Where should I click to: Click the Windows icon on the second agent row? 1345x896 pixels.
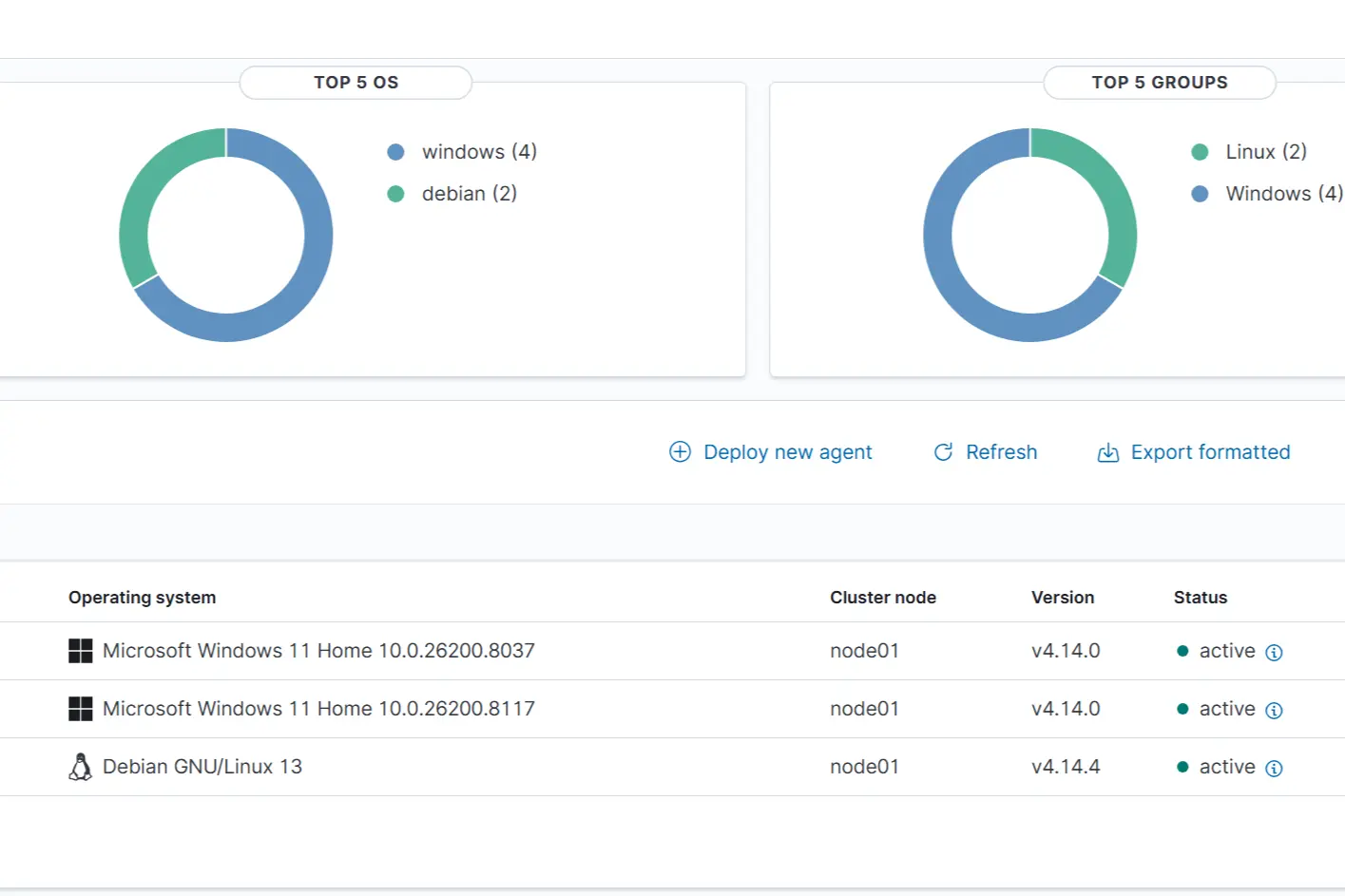point(80,709)
